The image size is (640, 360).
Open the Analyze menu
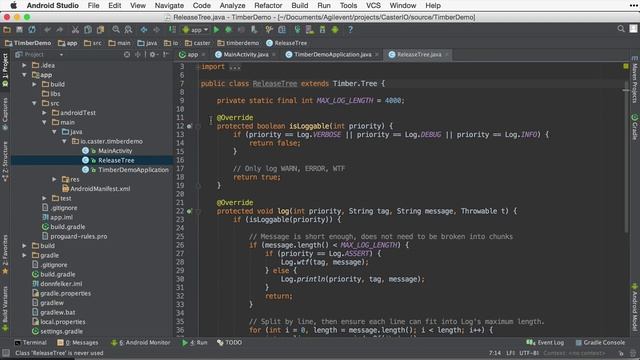(232, 6)
